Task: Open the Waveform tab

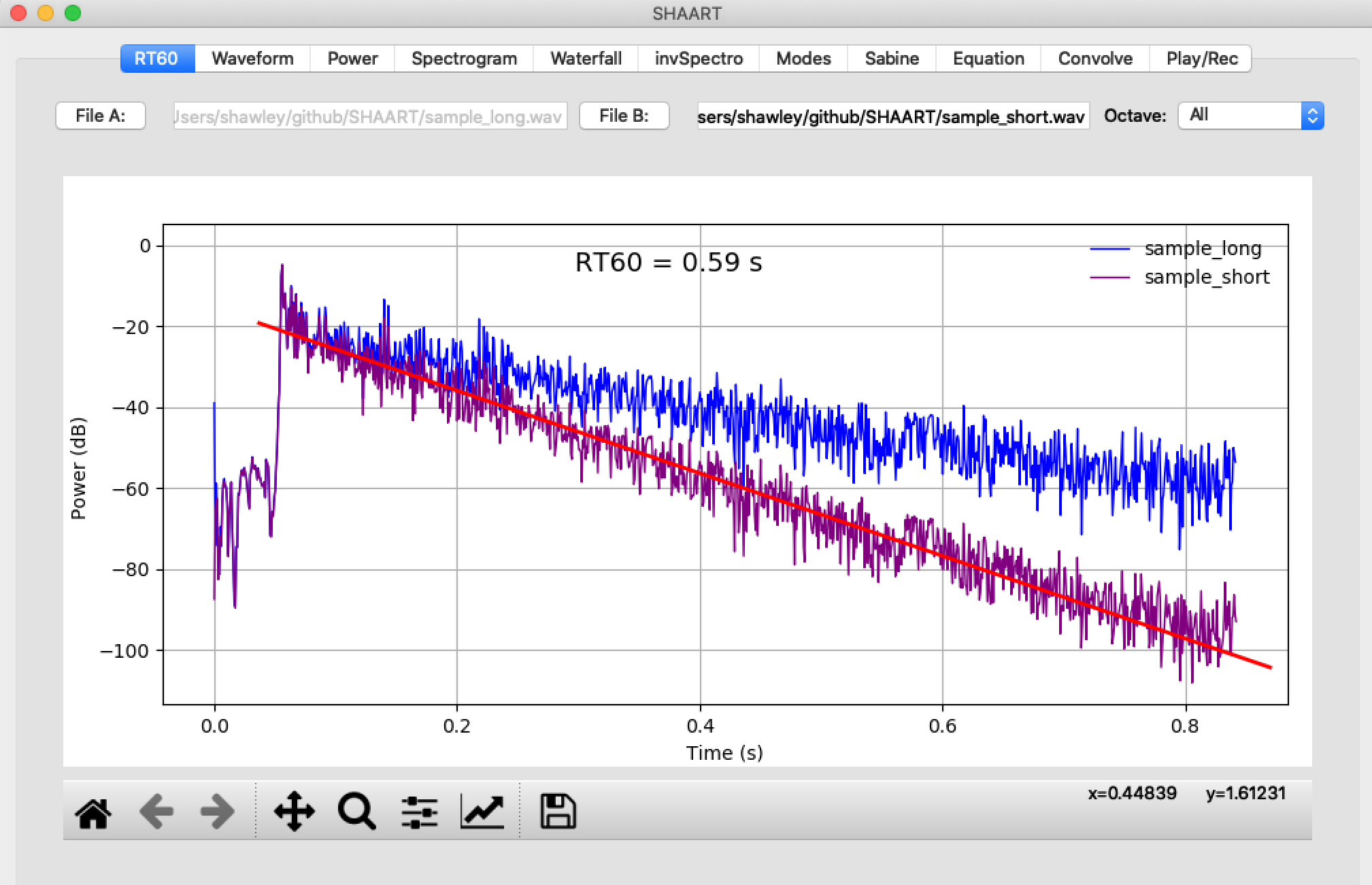Action: pyautogui.click(x=252, y=59)
